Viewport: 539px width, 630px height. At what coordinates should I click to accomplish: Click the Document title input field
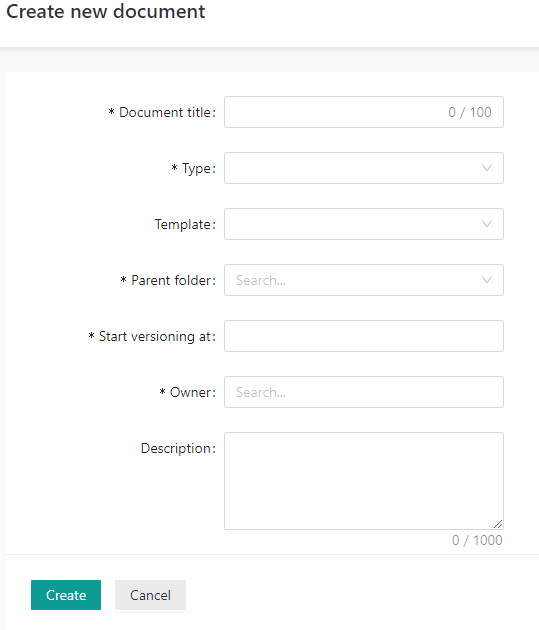point(363,112)
